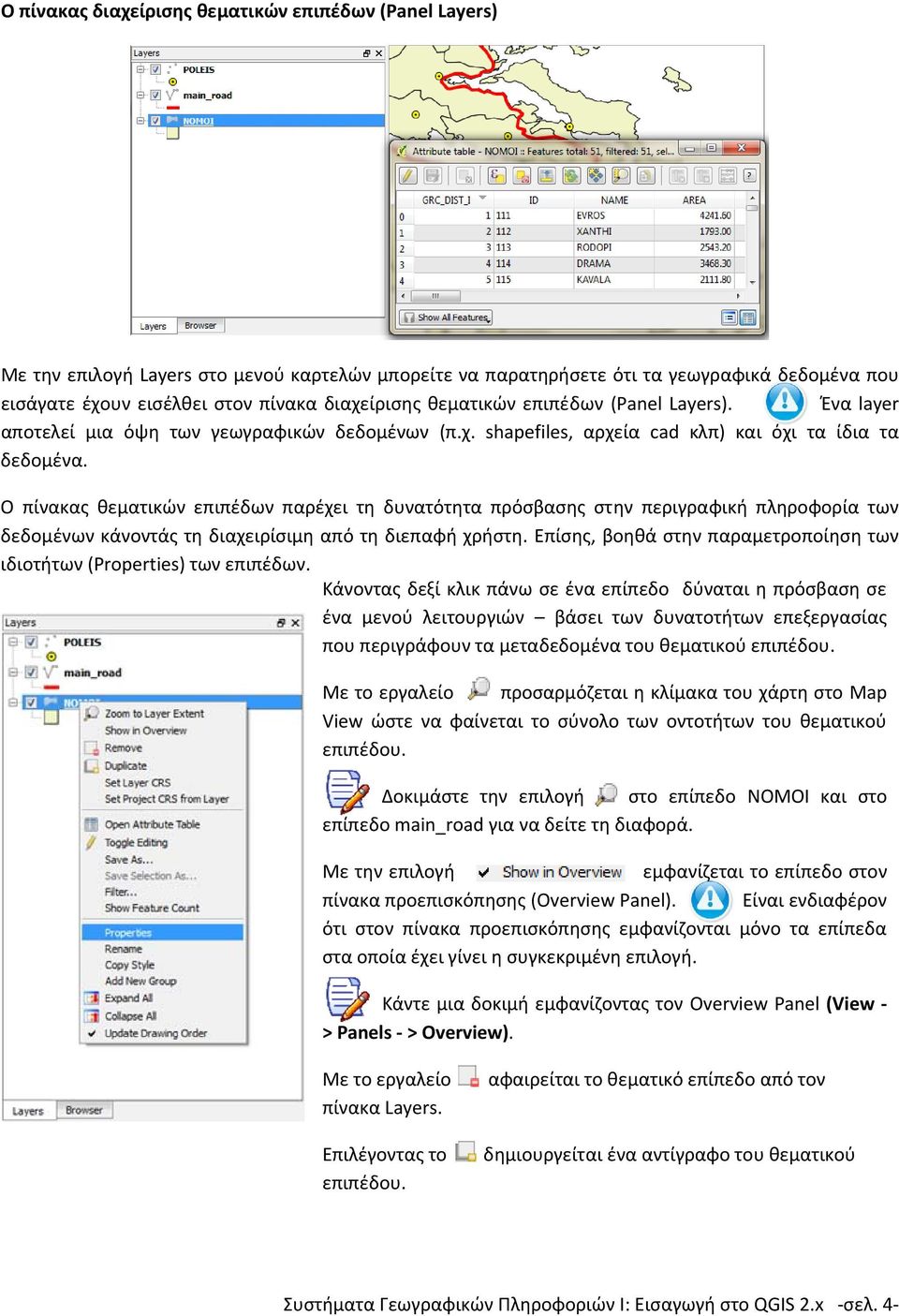The height and width of the screenshot is (1316, 899).
Task: Invert selection in the attribute table toolbar
Action: click(x=571, y=175)
